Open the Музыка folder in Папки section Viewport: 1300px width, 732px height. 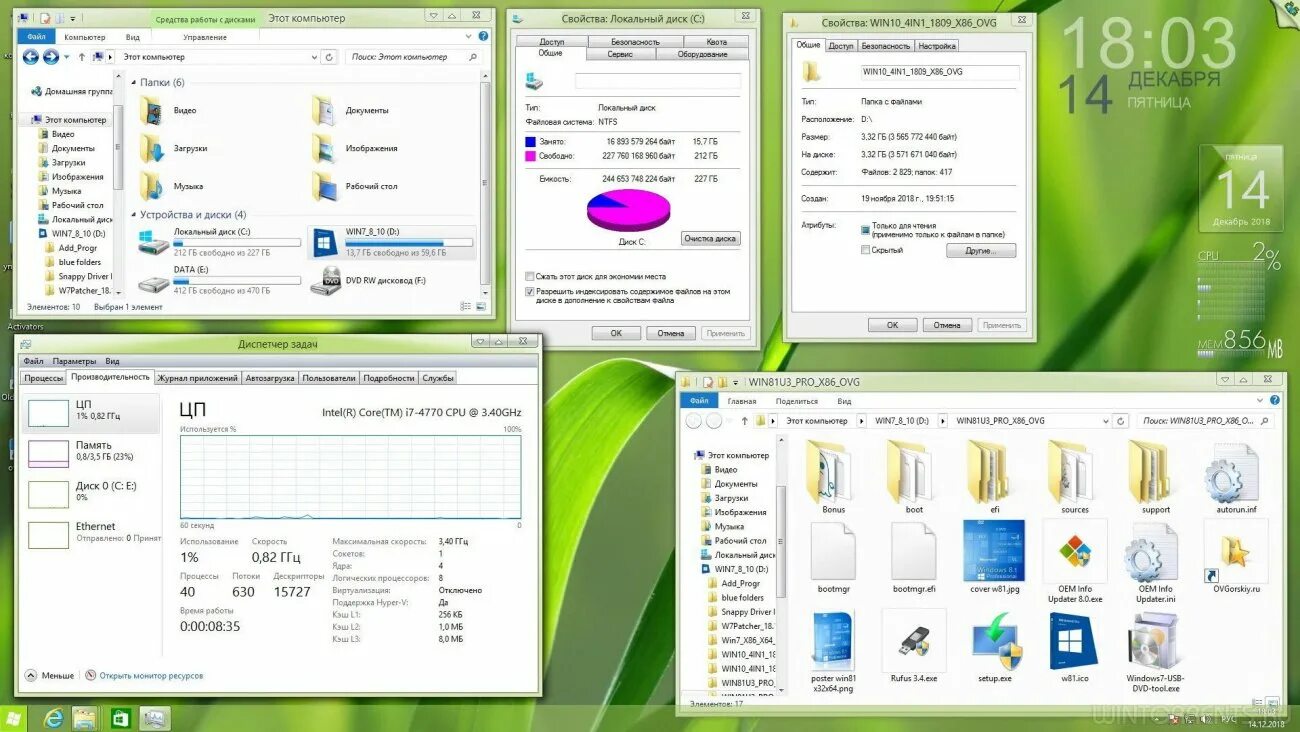(152, 186)
